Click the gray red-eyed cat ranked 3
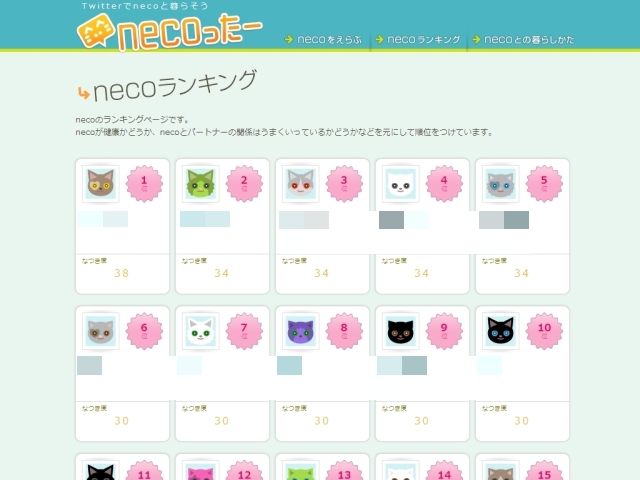The image size is (640, 480). pyautogui.click(x=301, y=184)
